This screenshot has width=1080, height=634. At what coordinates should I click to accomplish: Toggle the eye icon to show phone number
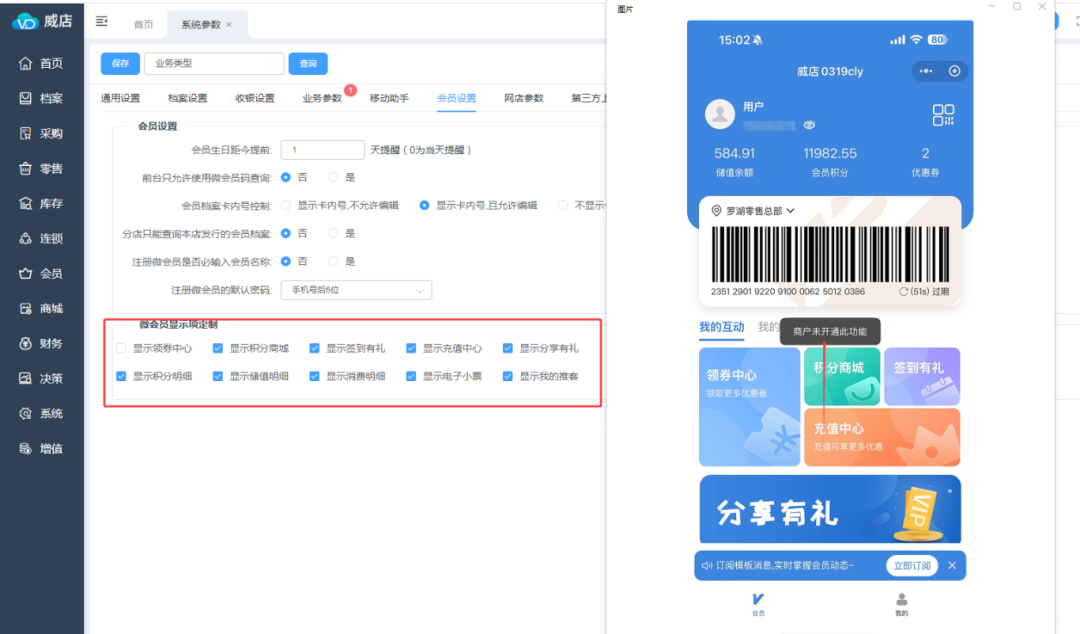coord(809,125)
